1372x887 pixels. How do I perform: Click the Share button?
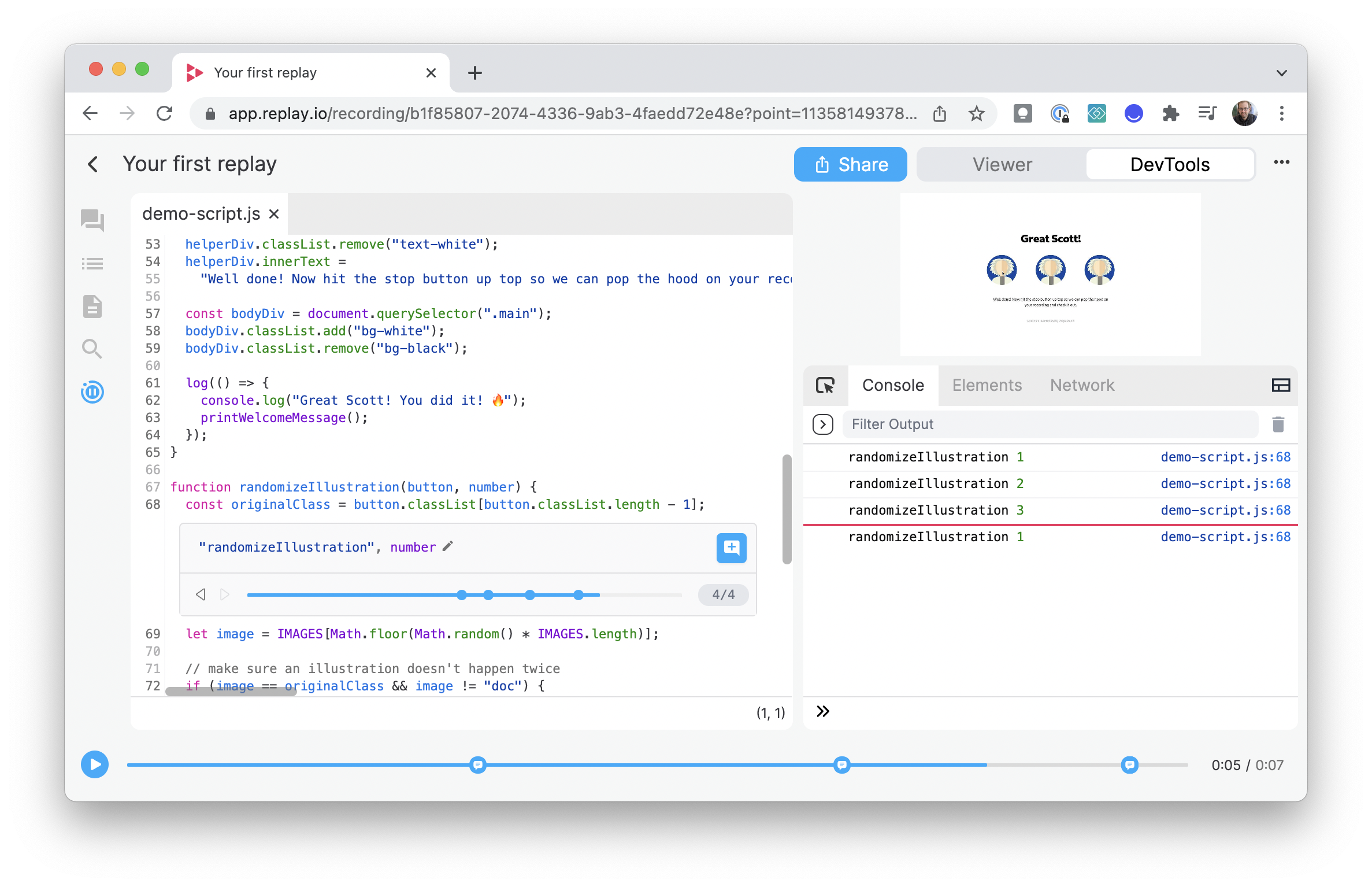click(x=850, y=164)
